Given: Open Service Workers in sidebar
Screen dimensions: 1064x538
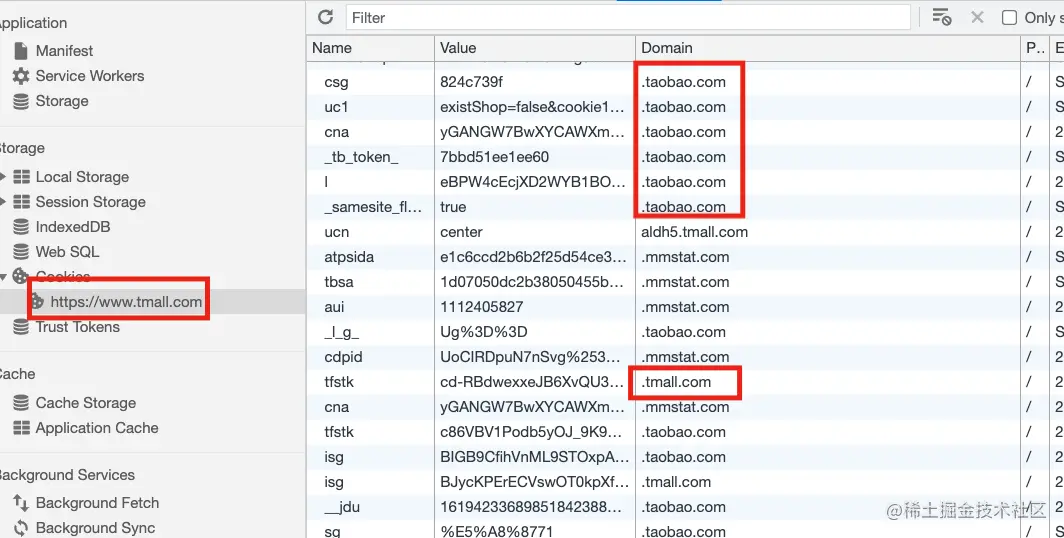Looking at the screenshot, I should tap(90, 76).
